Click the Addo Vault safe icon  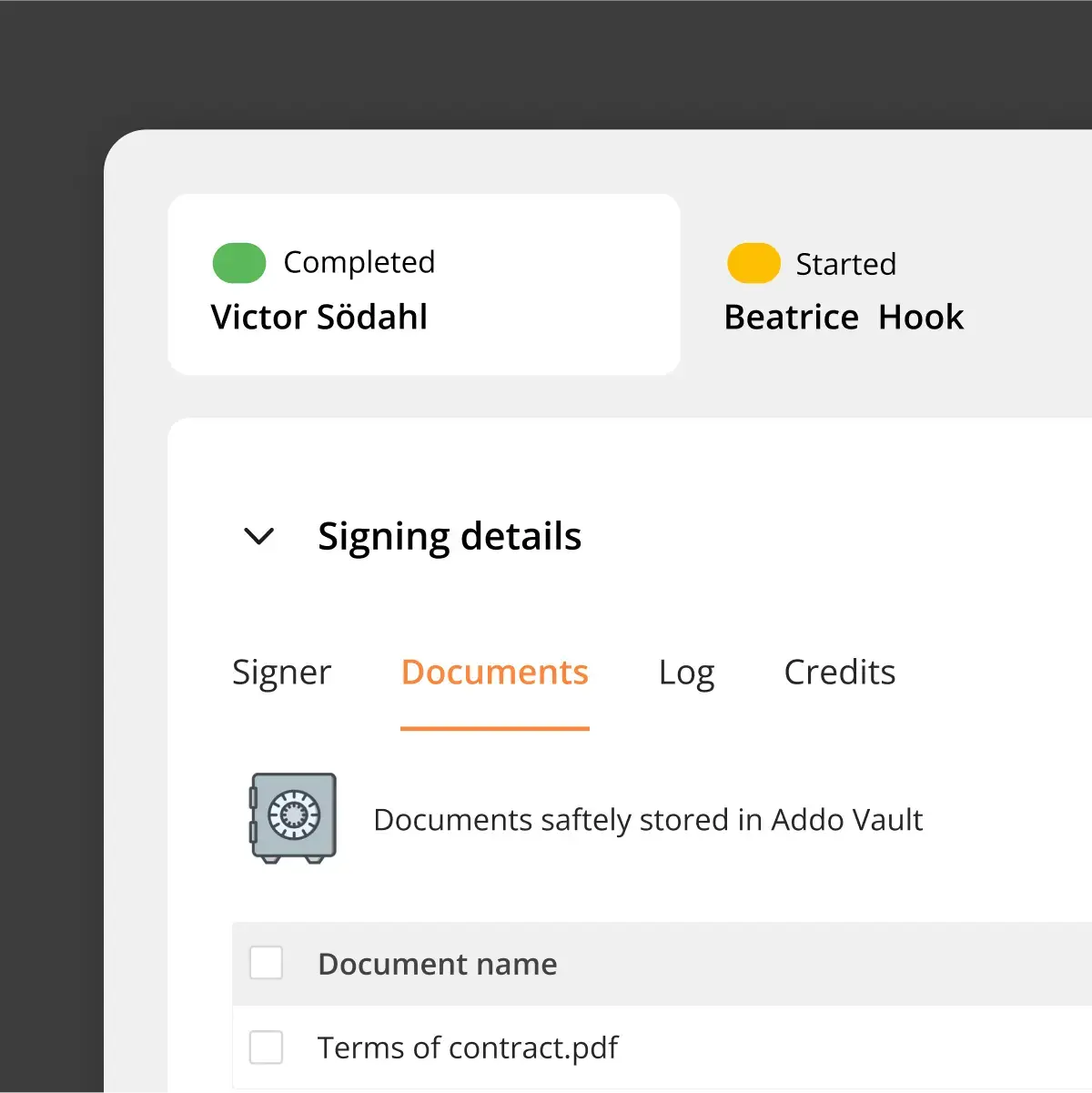[294, 817]
